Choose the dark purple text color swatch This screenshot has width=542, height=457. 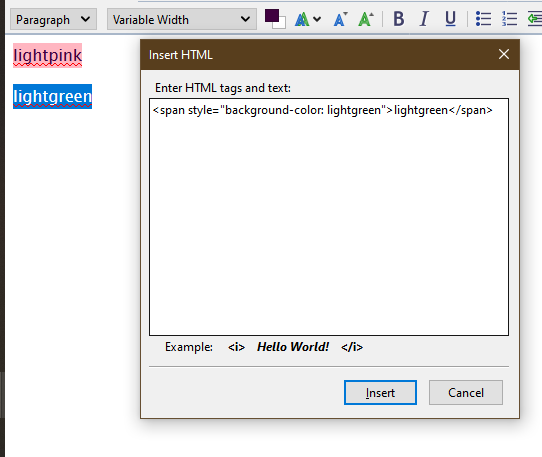click(272, 16)
